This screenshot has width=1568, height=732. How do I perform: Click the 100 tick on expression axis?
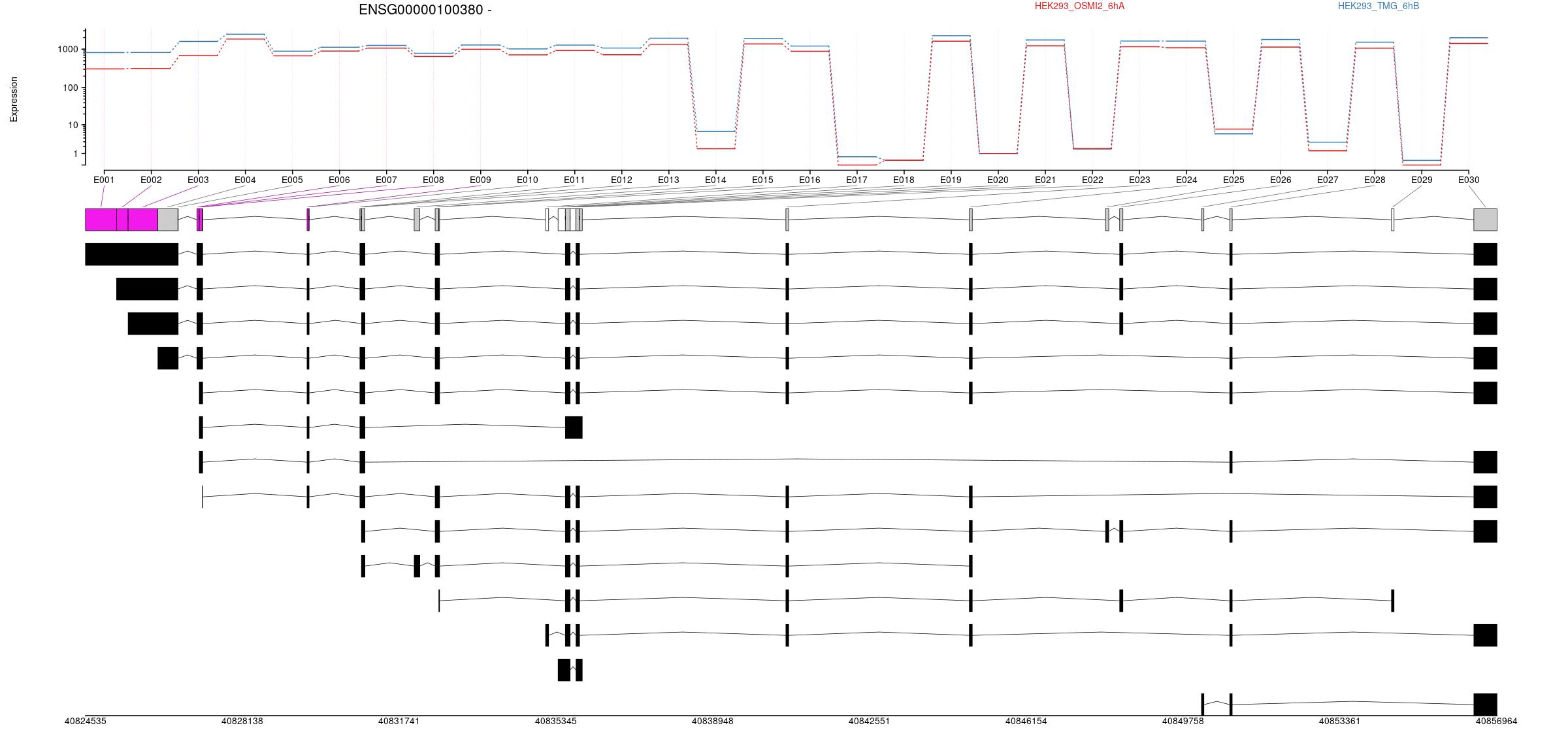(x=71, y=88)
